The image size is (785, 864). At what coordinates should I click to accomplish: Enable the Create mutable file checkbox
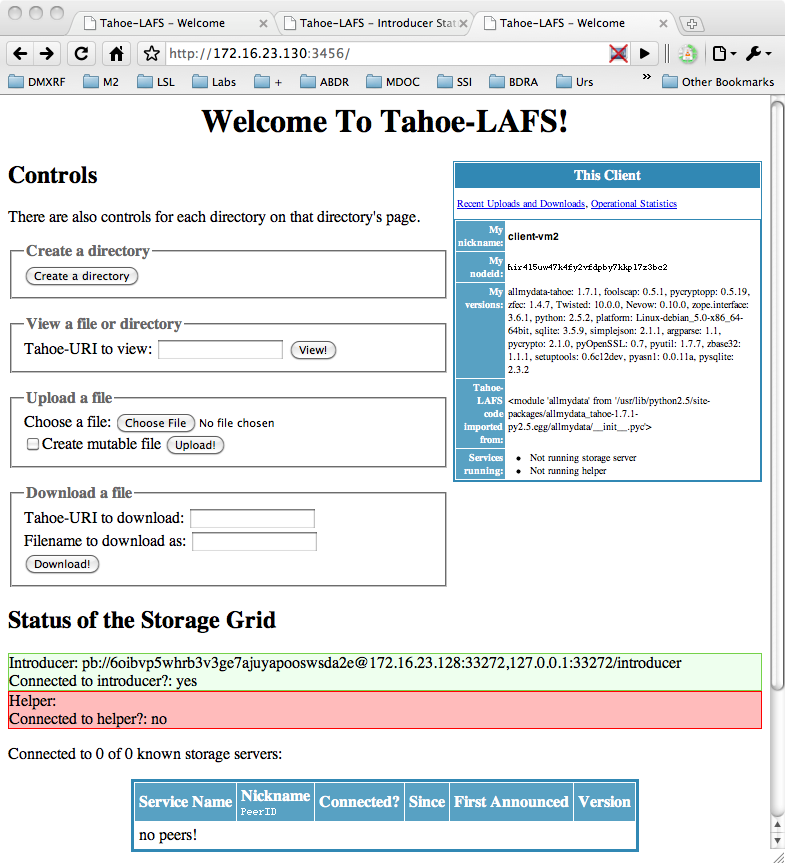(x=33, y=444)
